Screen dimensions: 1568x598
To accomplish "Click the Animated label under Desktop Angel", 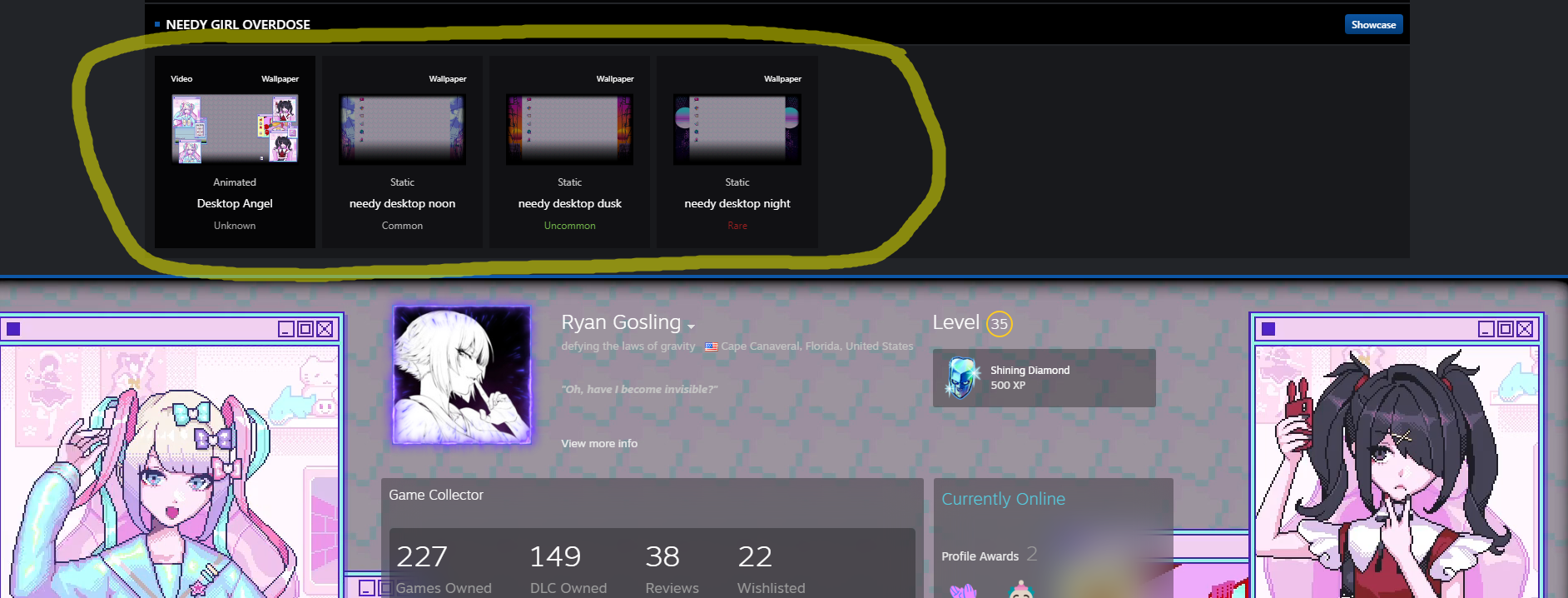I will tap(235, 182).
